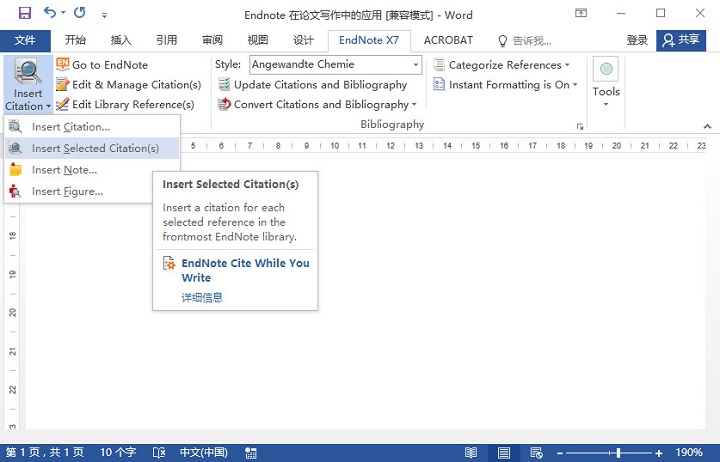Click Update Citations and Bibliography
Screen dimensions: 720x462
click(x=313, y=85)
